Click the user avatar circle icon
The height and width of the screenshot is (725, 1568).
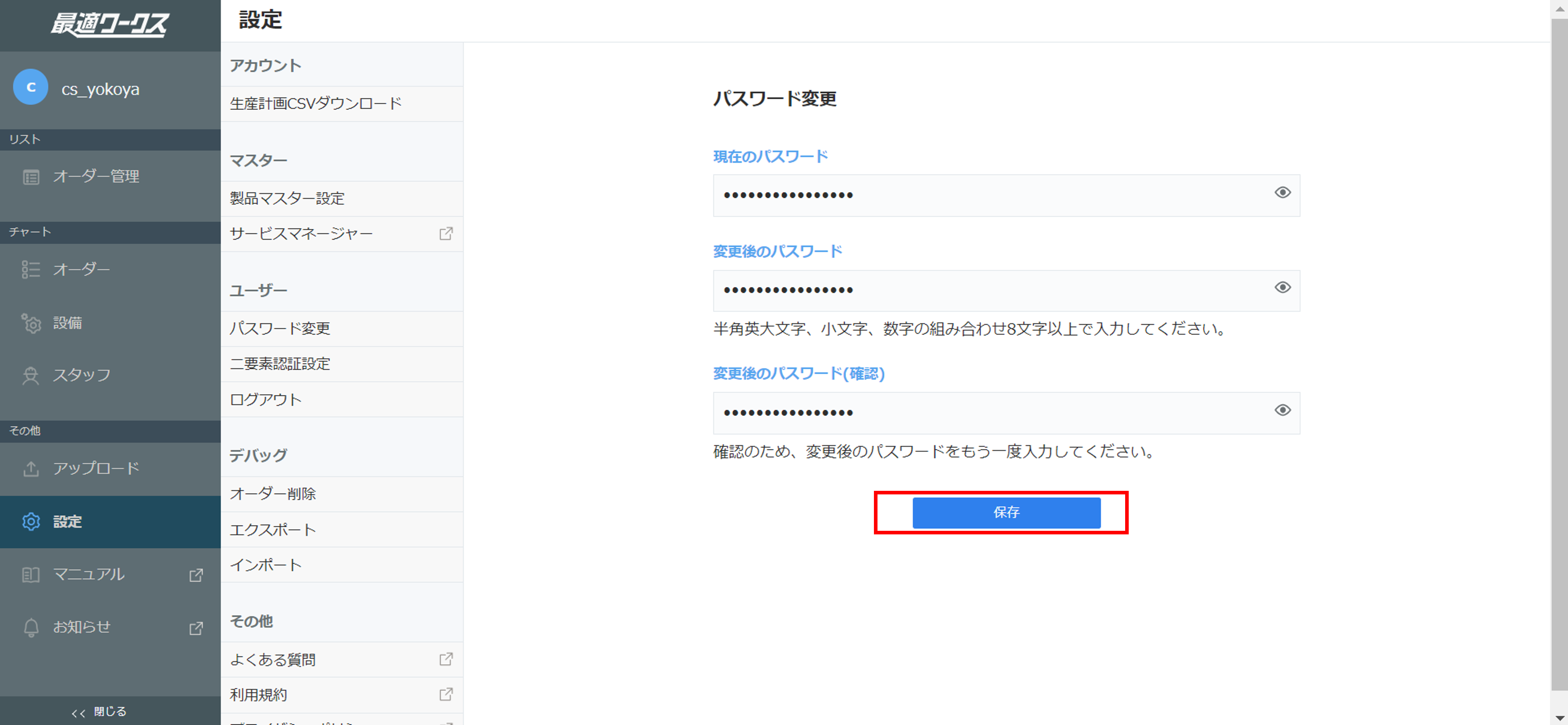click(30, 87)
